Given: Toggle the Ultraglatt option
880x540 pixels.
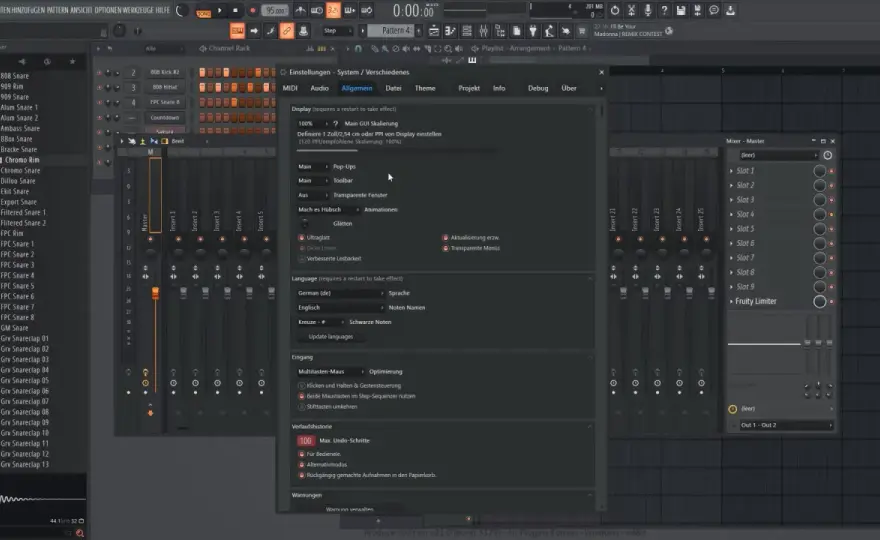Looking at the screenshot, I should (x=302, y=237).
